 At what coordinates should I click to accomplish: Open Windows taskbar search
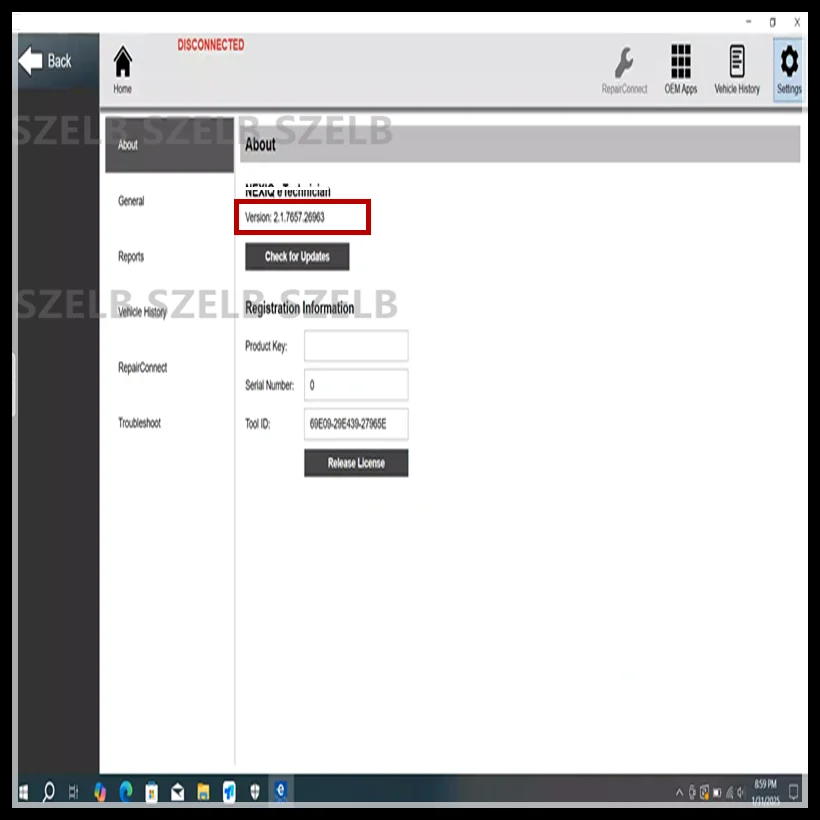click(49, 792)
